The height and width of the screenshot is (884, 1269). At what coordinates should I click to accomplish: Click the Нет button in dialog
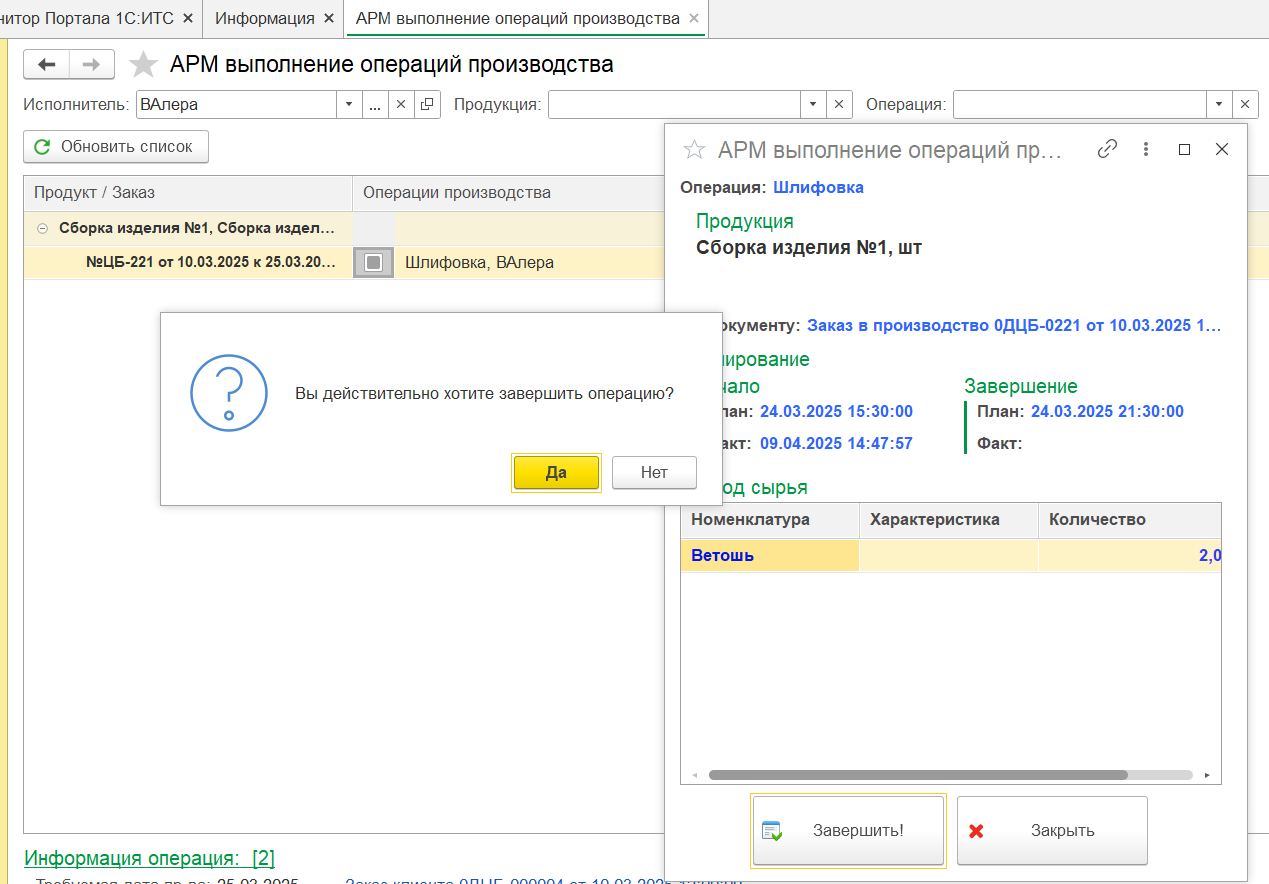(654, 473)
